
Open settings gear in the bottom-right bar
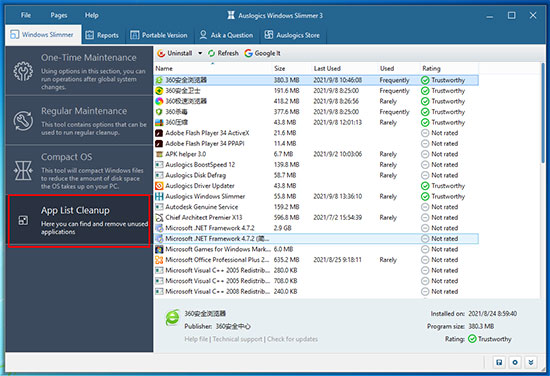coord(515,362)
